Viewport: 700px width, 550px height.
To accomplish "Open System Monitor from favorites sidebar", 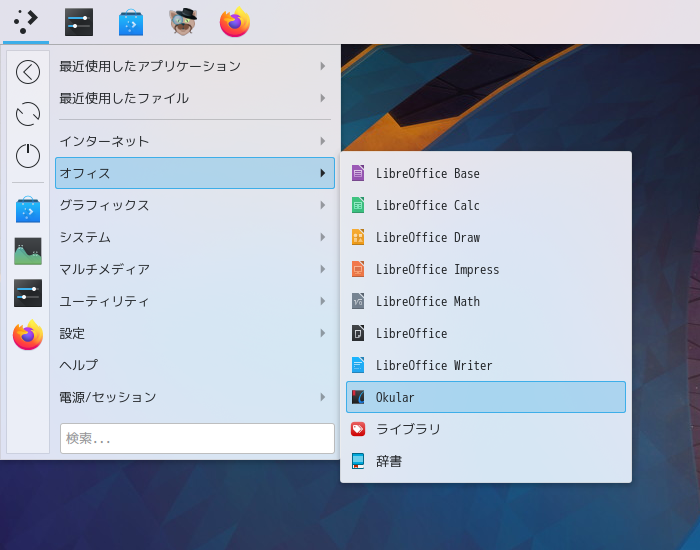I will coord(28,251).
